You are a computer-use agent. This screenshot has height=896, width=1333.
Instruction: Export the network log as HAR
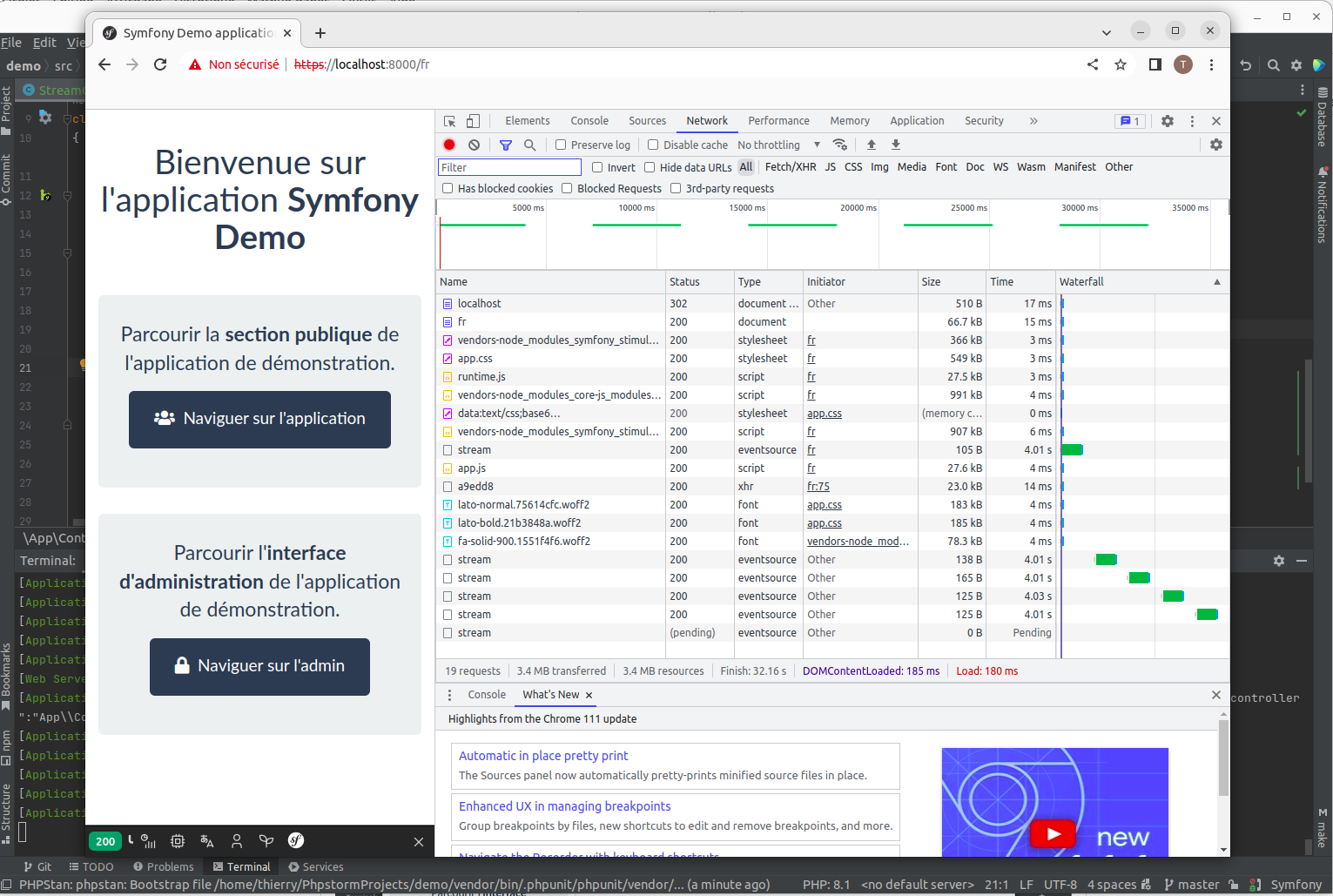point(896,145)
